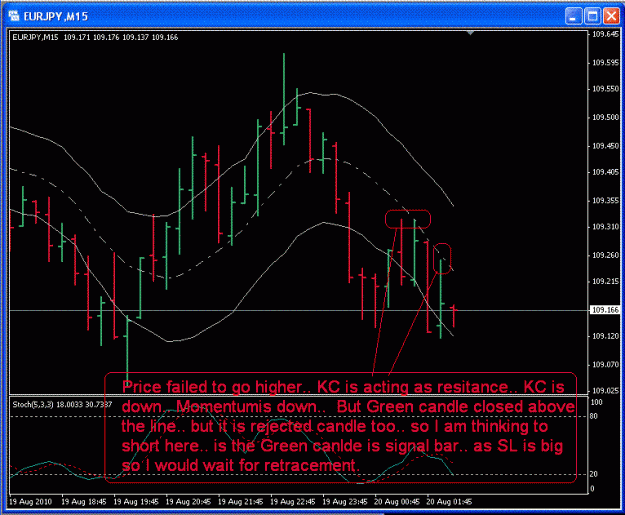Click the 109.595 price scale value
The width and height of the screenshot is (625, 515).
pos(605,63)
